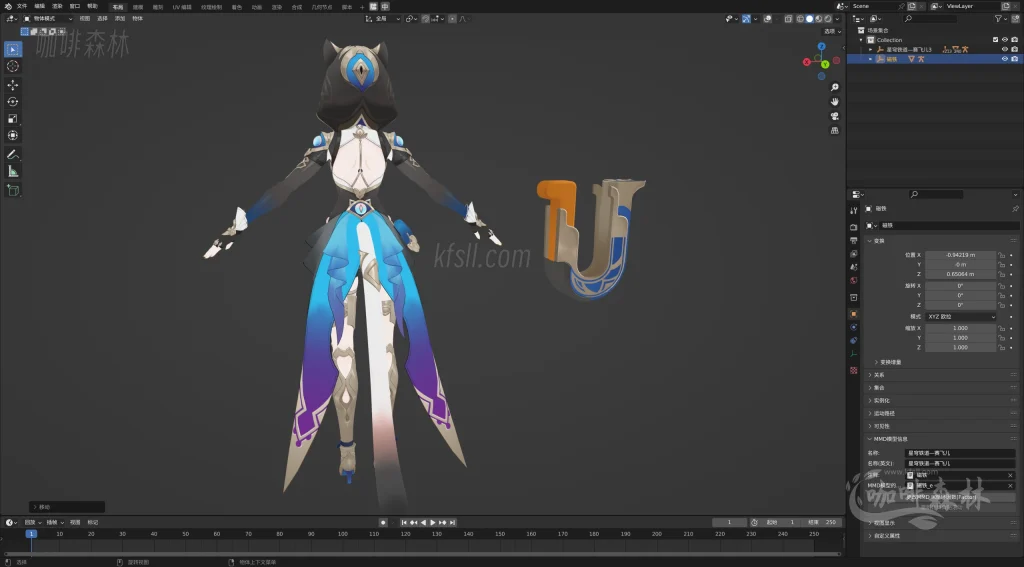
Task: Activate the combined Transform tool
Action: [12, 135]
